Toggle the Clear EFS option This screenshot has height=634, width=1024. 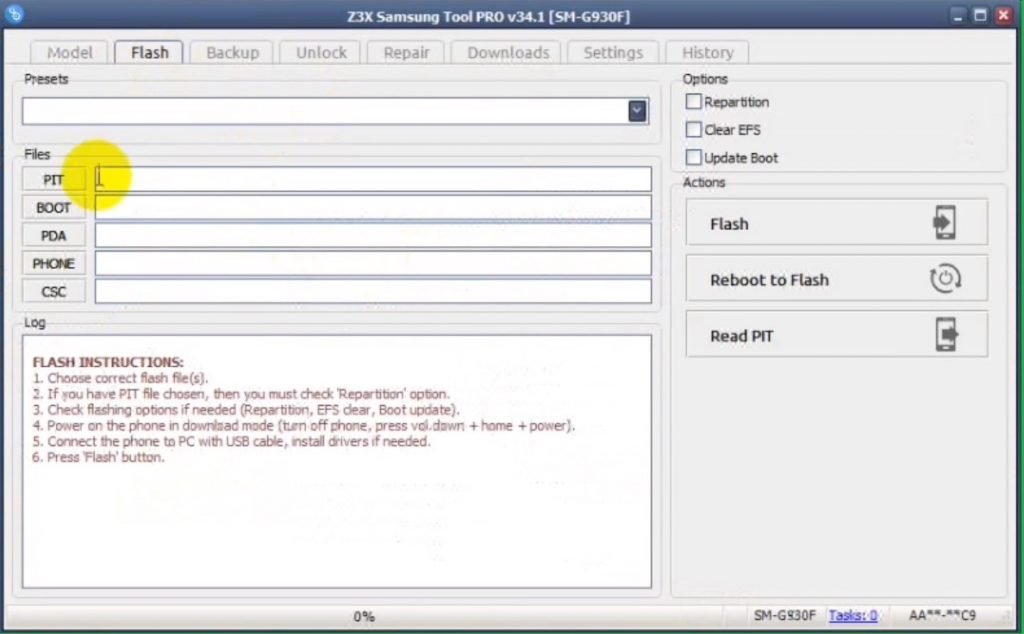[694, 130]
